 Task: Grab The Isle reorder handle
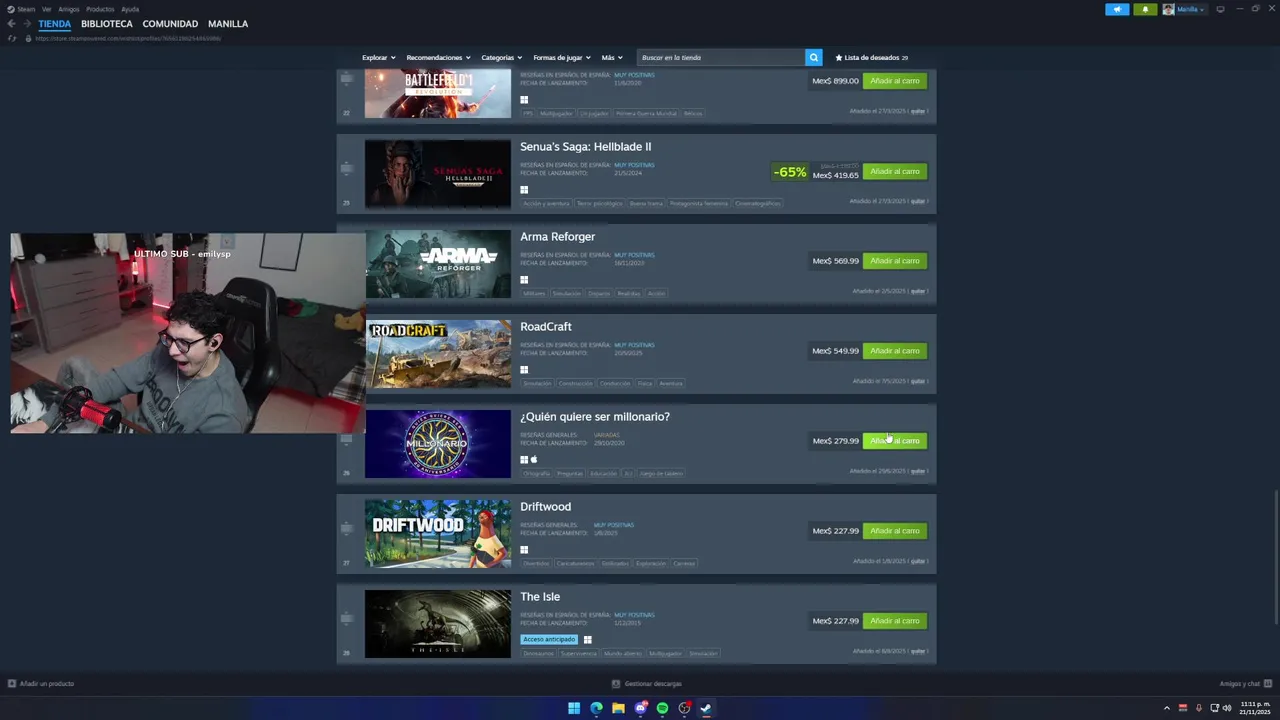[x=347, y=618]
